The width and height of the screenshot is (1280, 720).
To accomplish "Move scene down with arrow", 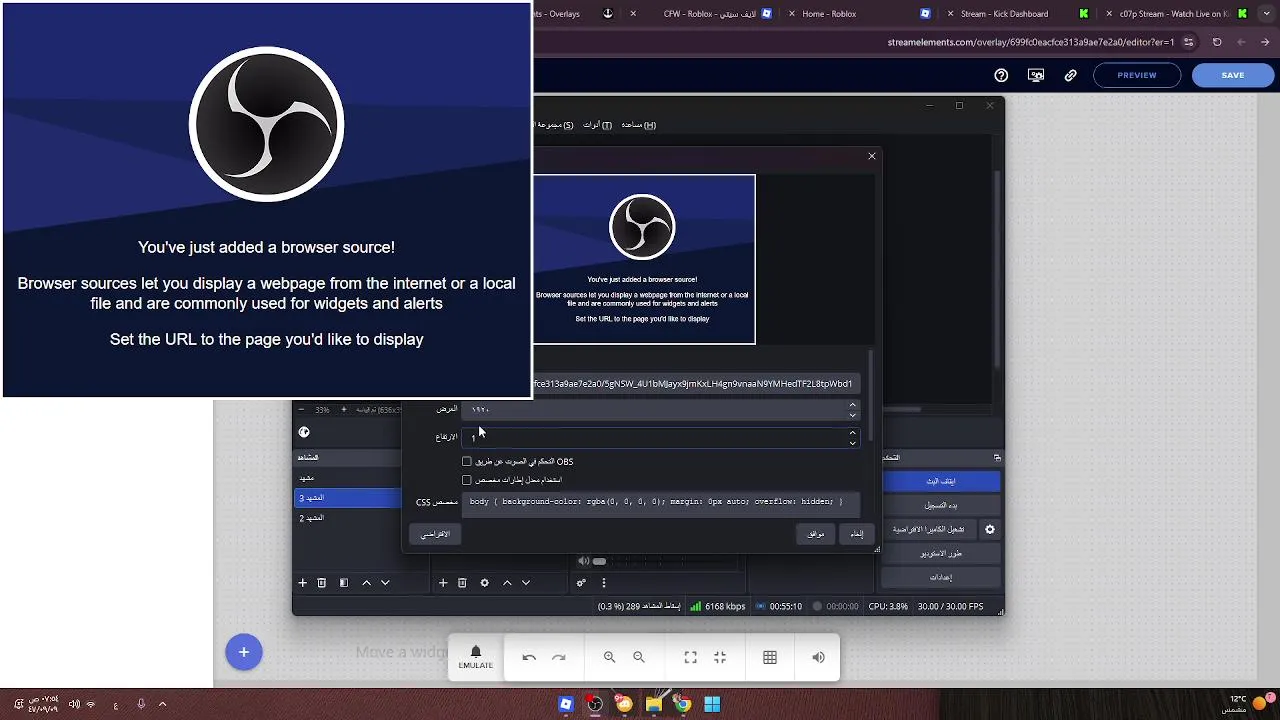I will 385,583.
